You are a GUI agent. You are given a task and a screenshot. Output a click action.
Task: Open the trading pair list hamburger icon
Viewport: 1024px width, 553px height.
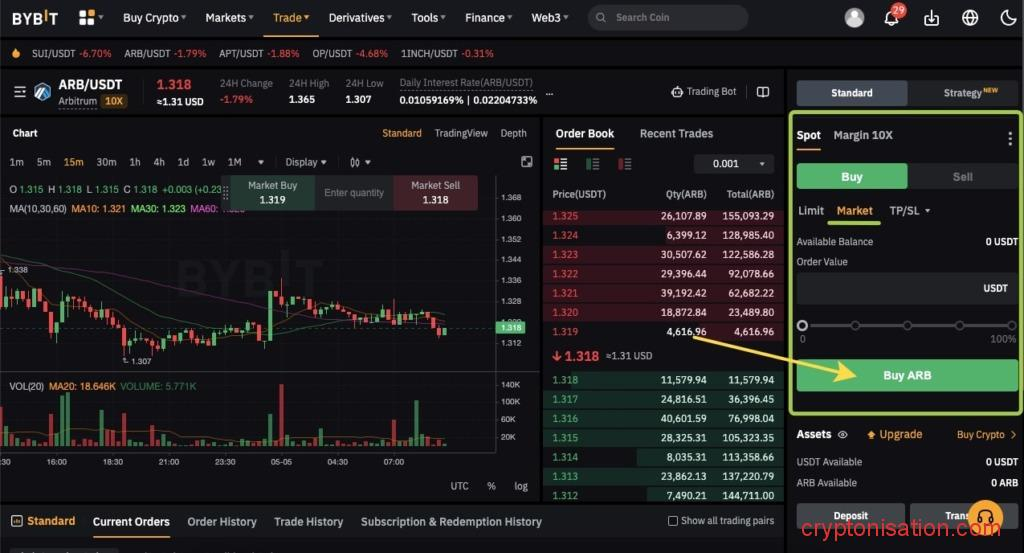click(20, 92)
